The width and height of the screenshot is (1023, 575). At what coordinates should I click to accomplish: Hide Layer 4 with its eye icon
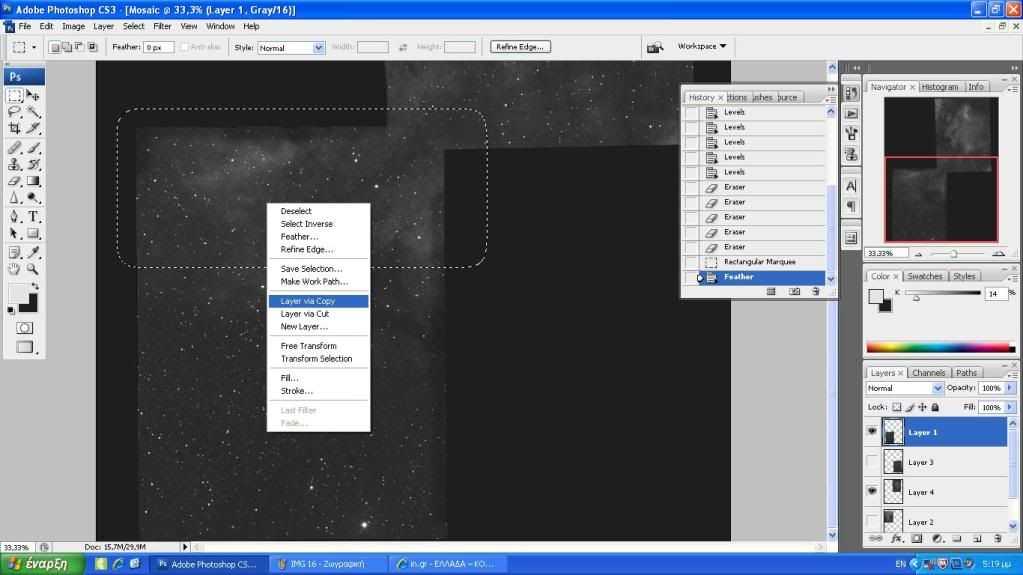[872, 492]
